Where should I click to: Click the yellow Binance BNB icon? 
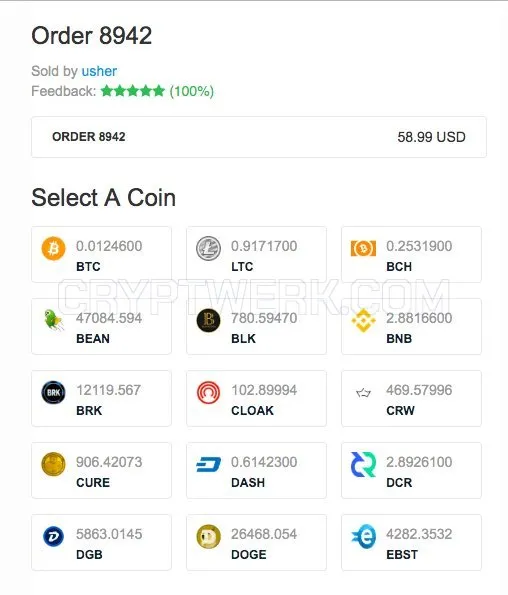click(363, 320)
